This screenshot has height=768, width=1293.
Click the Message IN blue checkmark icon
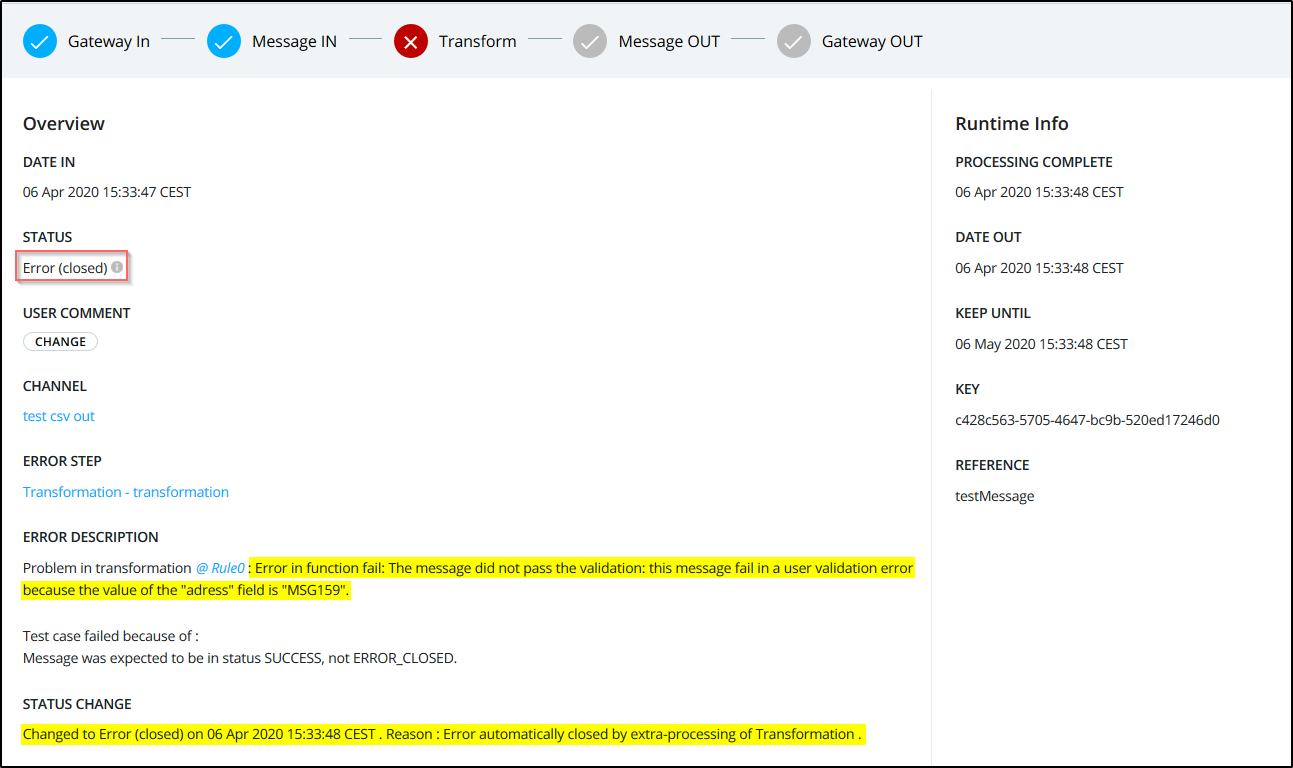(x=224, y=42)
